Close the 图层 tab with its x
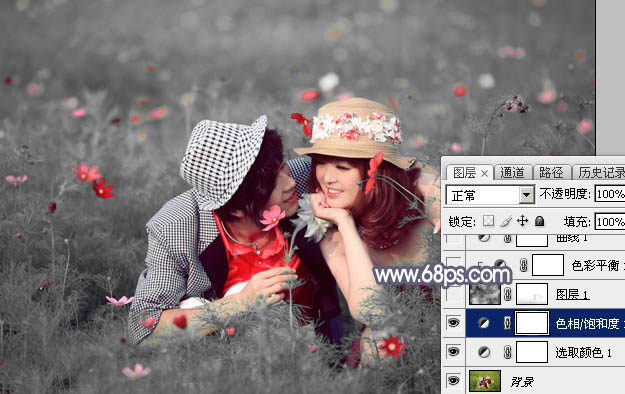Image resolution: width=625 pixels, height=394 pixels. [x=484, y=173]
